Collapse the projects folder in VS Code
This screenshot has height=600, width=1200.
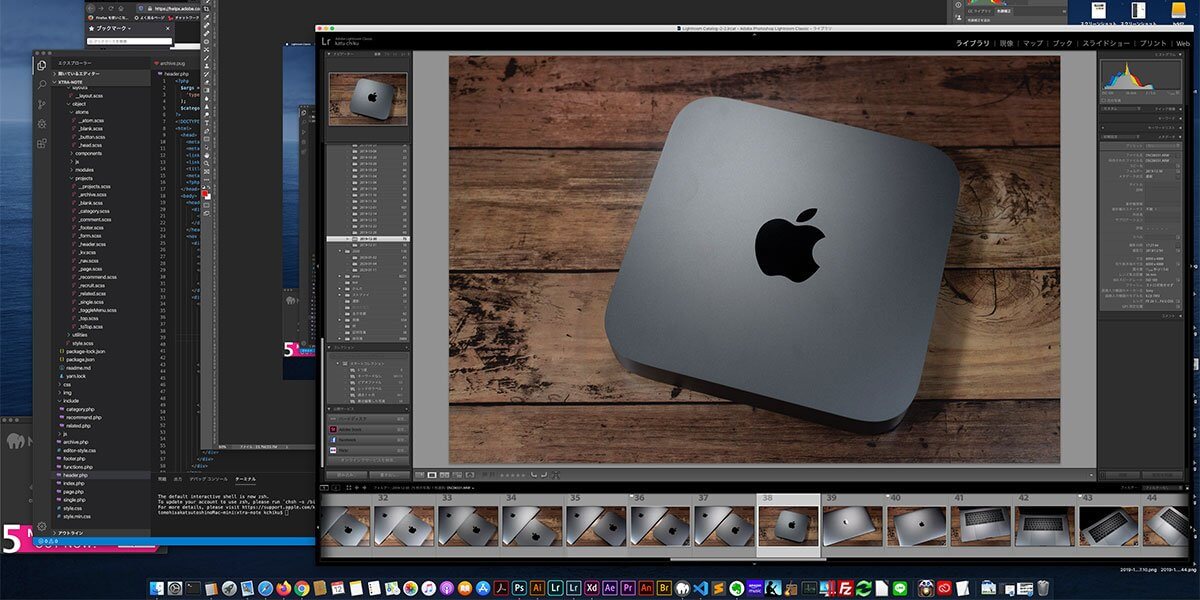coord(84,178)
